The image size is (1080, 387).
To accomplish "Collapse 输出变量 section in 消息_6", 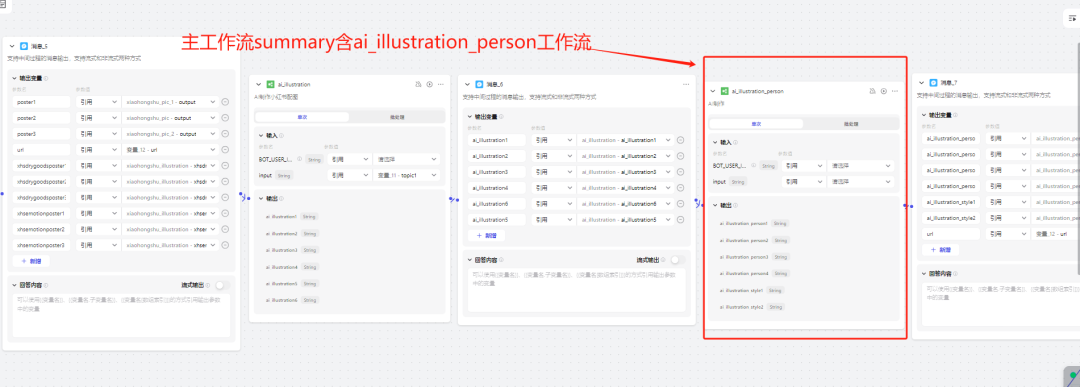I will tap(469, 116).
